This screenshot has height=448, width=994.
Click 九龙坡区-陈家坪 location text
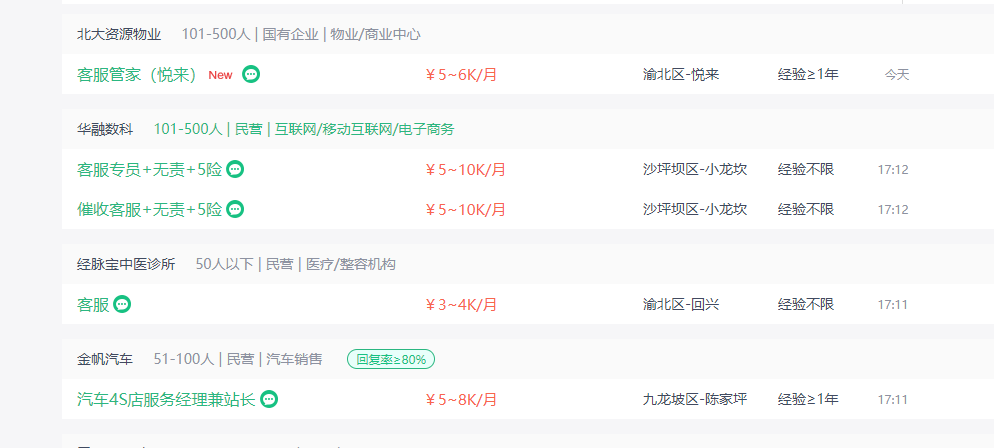click(695, 399)
